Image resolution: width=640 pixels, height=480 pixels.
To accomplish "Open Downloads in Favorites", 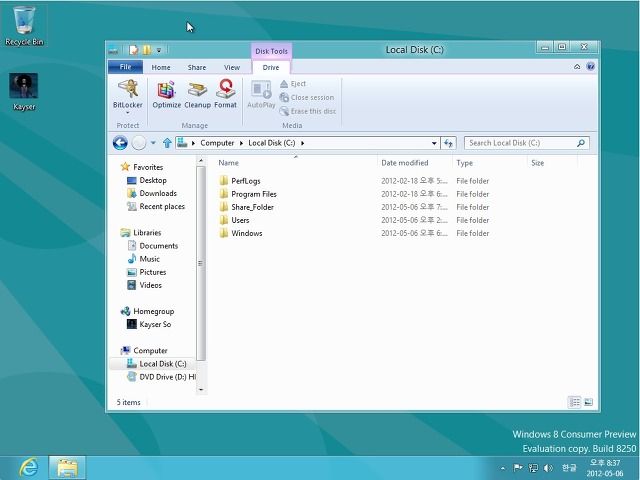I will pos(158,193).
